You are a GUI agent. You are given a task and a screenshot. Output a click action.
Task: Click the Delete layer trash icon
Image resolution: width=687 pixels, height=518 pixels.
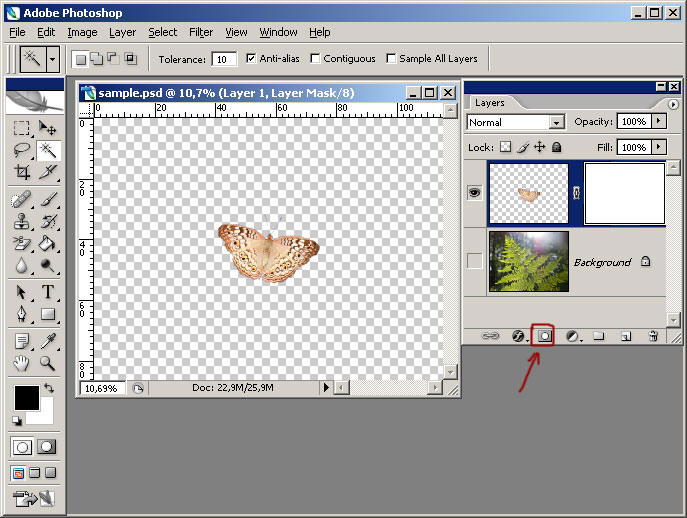coord(653,337)
